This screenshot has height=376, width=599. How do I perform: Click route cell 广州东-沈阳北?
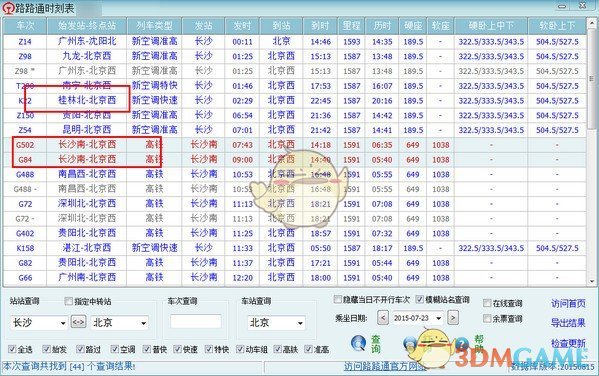click(87, 41)
